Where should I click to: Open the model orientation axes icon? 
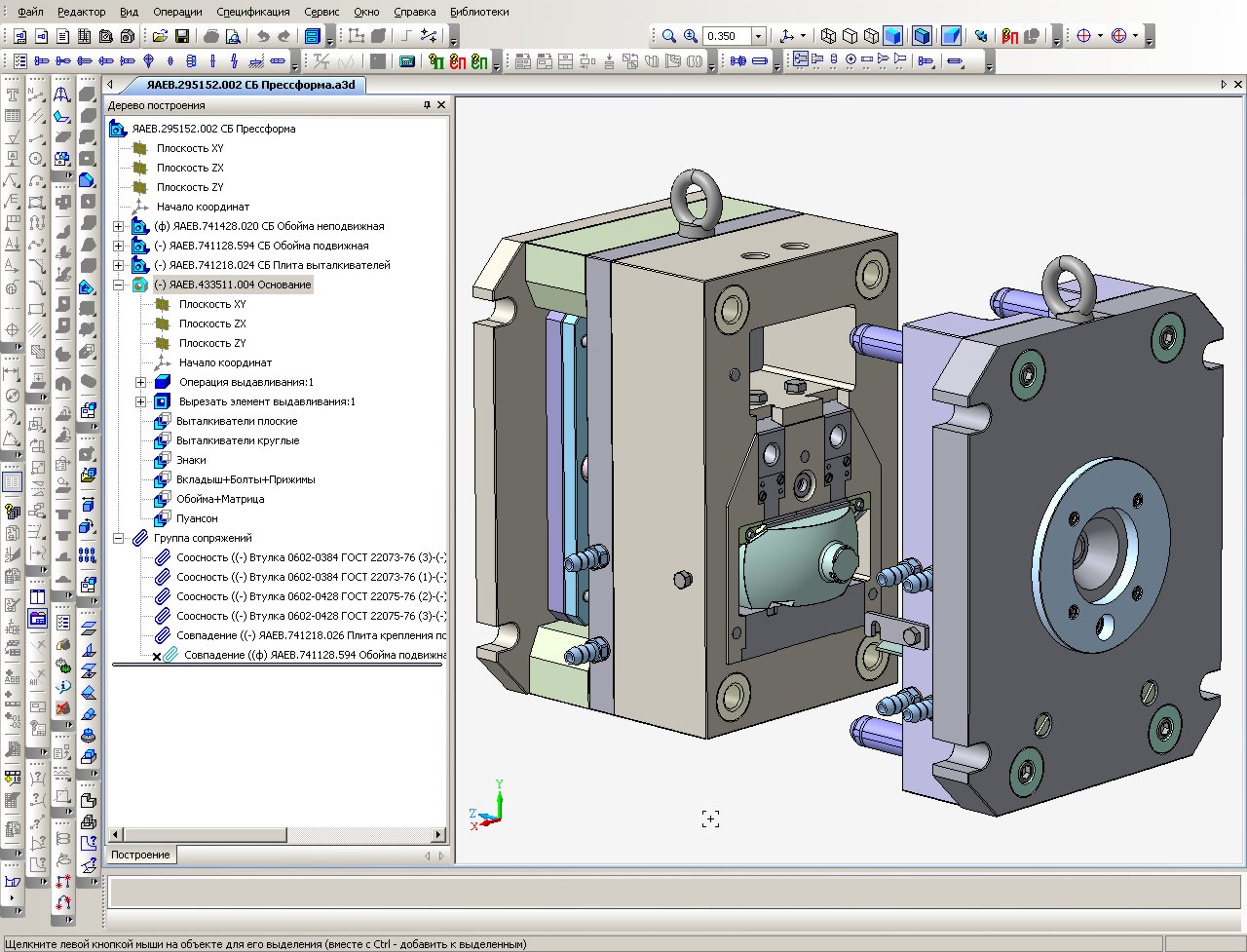pos(787,35)
